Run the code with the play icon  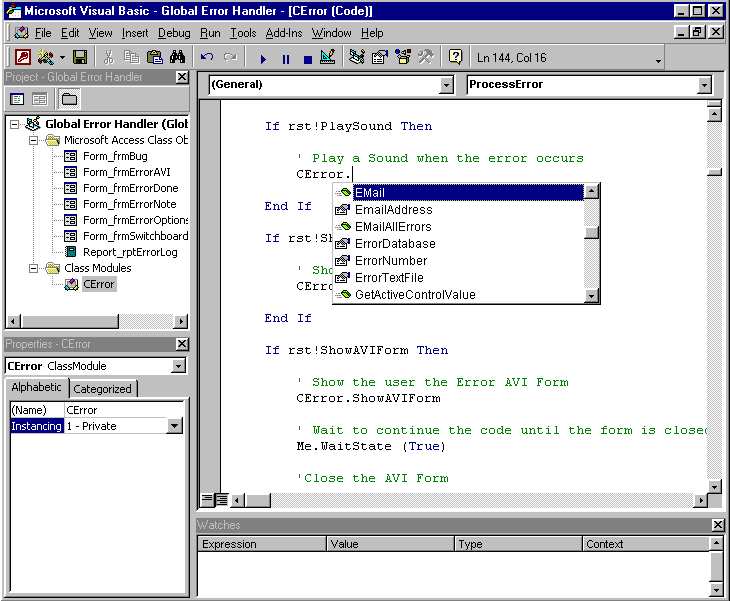click(x=263, y=59)
